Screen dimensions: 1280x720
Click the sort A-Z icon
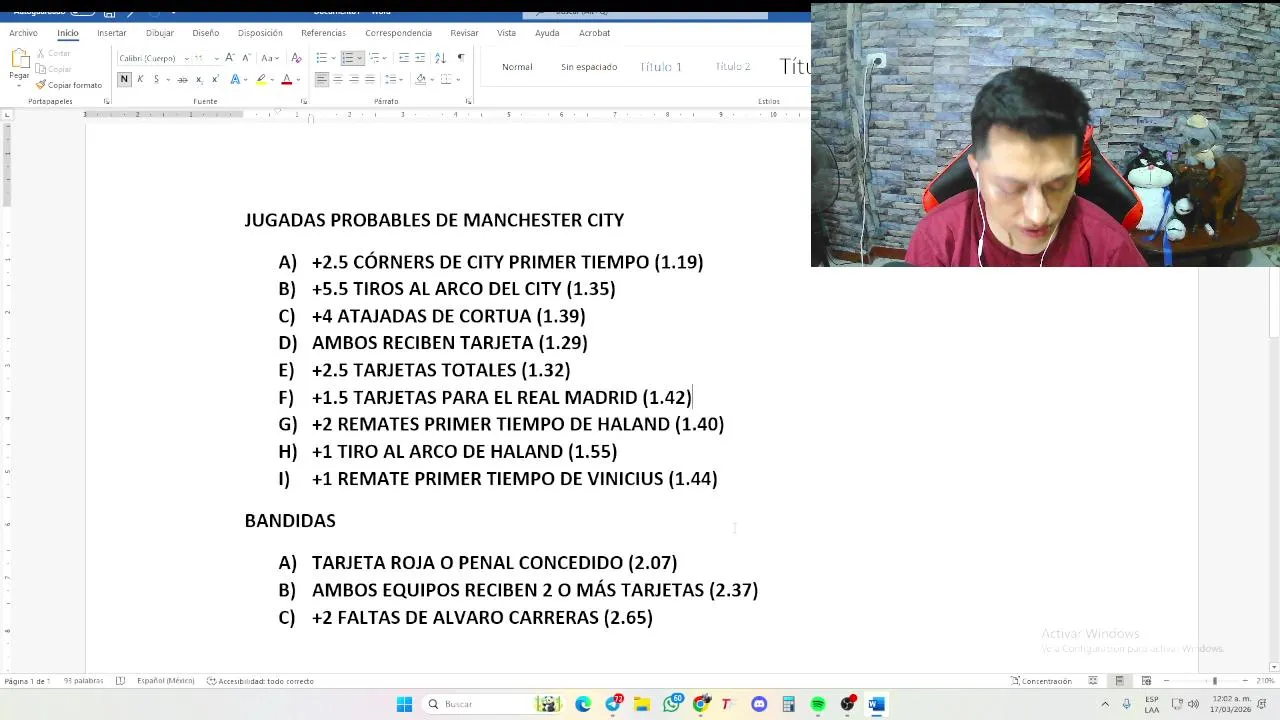440,57
